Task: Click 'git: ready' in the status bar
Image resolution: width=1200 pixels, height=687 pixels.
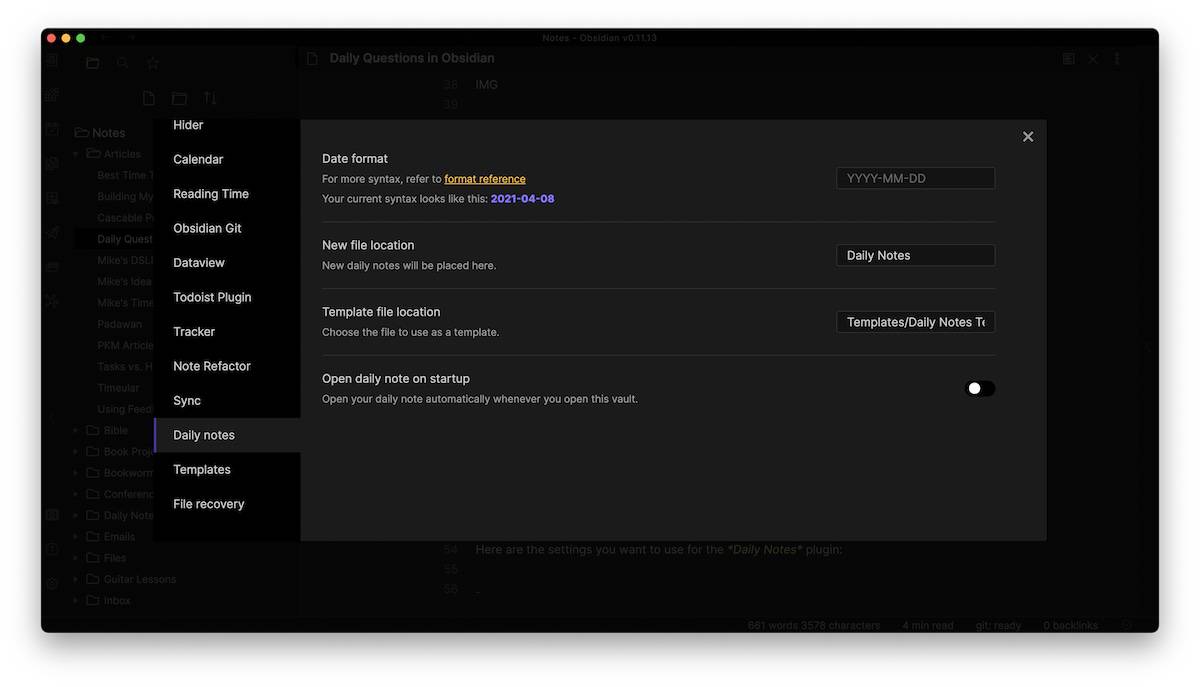Action: pyautogui.click(x=999, y=625)
